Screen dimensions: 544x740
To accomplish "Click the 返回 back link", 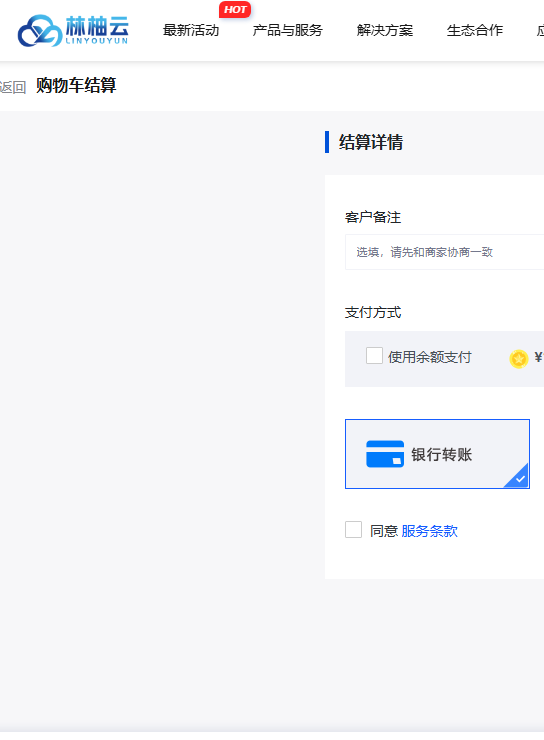I will pos(13,87).
